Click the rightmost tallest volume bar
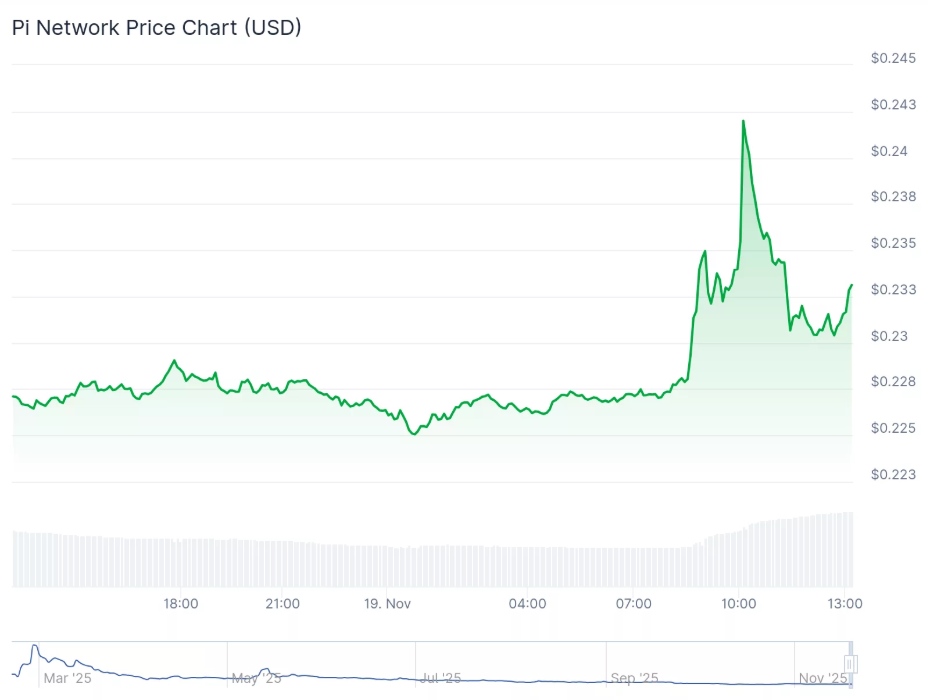This screenshot has height=700, width=928. point(850,549)
